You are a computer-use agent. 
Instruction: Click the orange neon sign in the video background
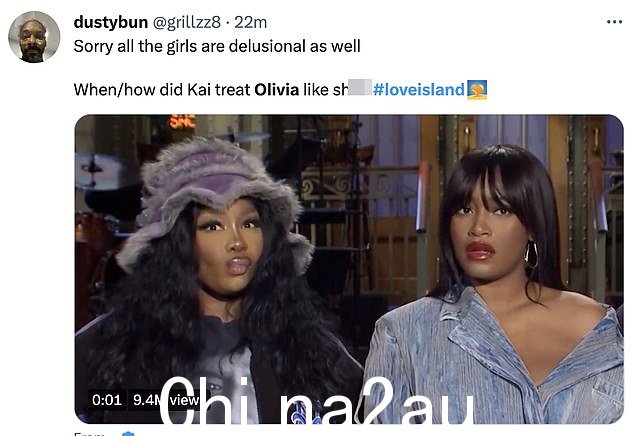182,121
